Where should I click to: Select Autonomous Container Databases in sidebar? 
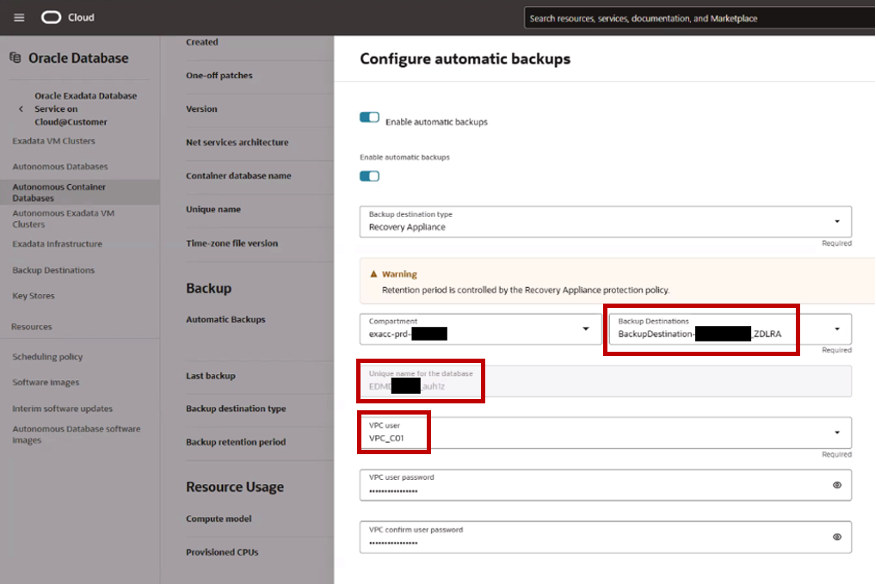59,192
